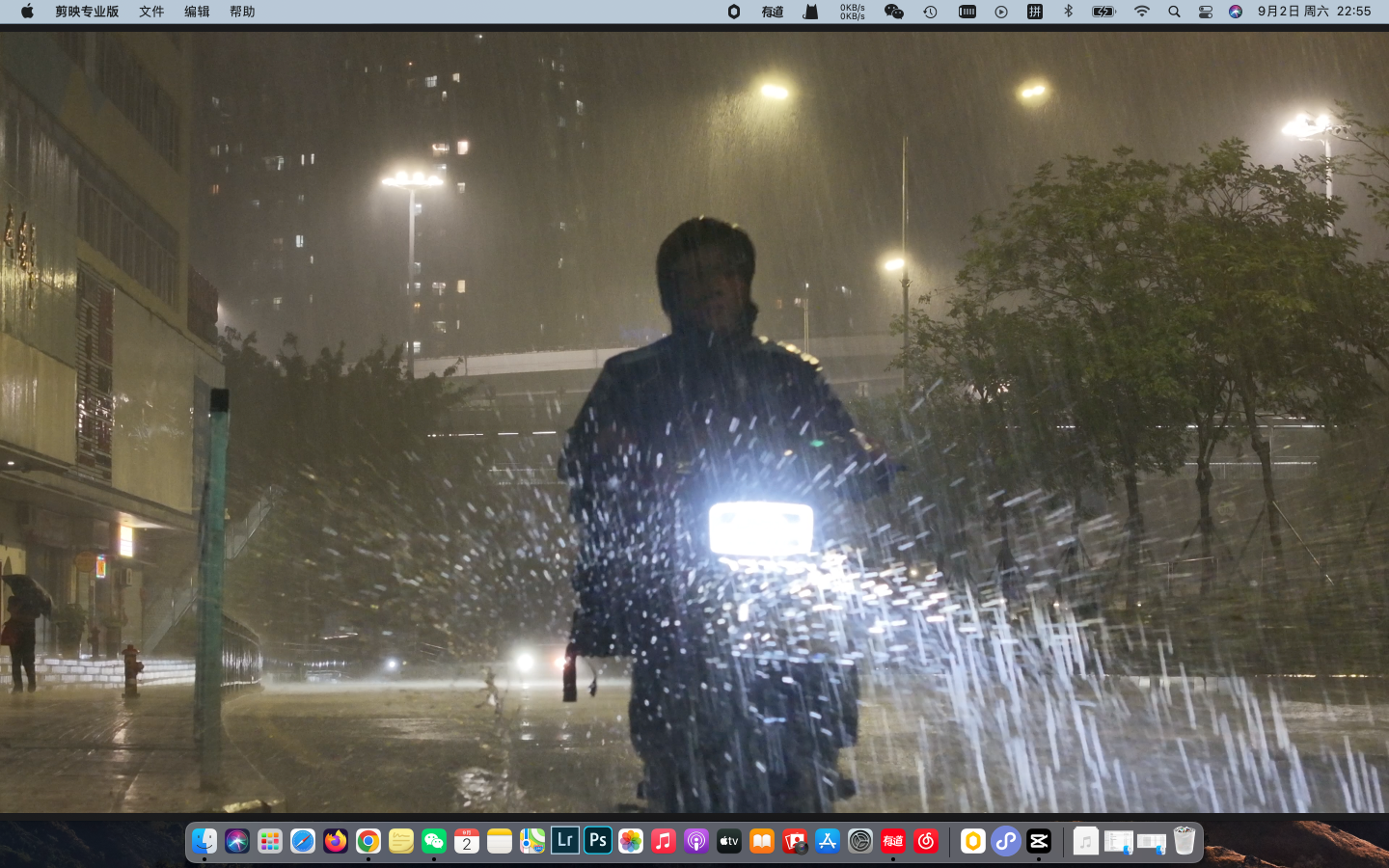Click the memory-chip menu bar icon
This screenshot has width=1389, height=868.
coord(967,12)
